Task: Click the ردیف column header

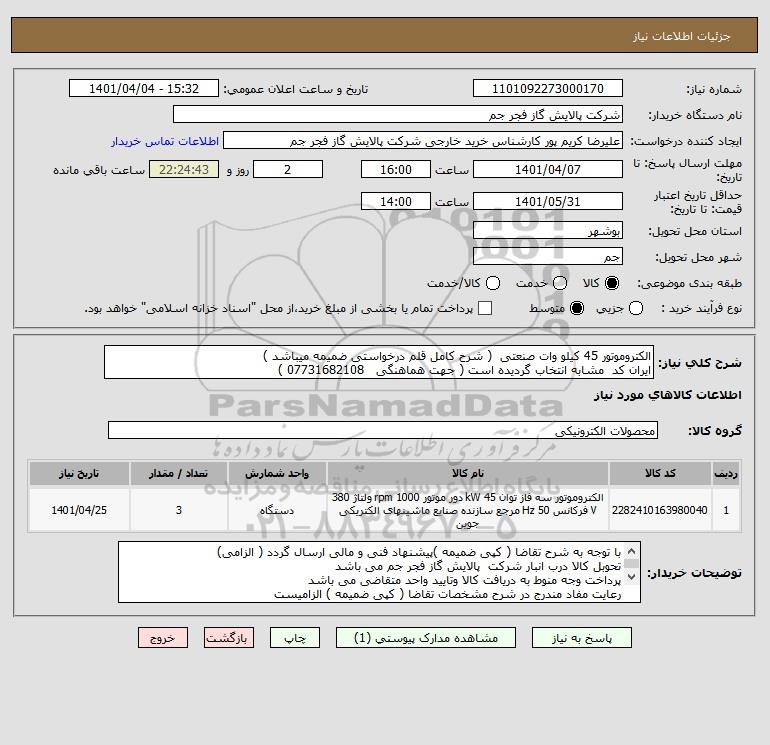Action: [726, 473]
